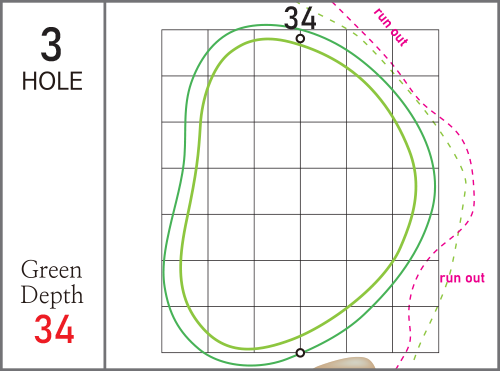This screenshot has height=371, width=500.
Task: Click the HOLE label text
Action: [52, 81]
